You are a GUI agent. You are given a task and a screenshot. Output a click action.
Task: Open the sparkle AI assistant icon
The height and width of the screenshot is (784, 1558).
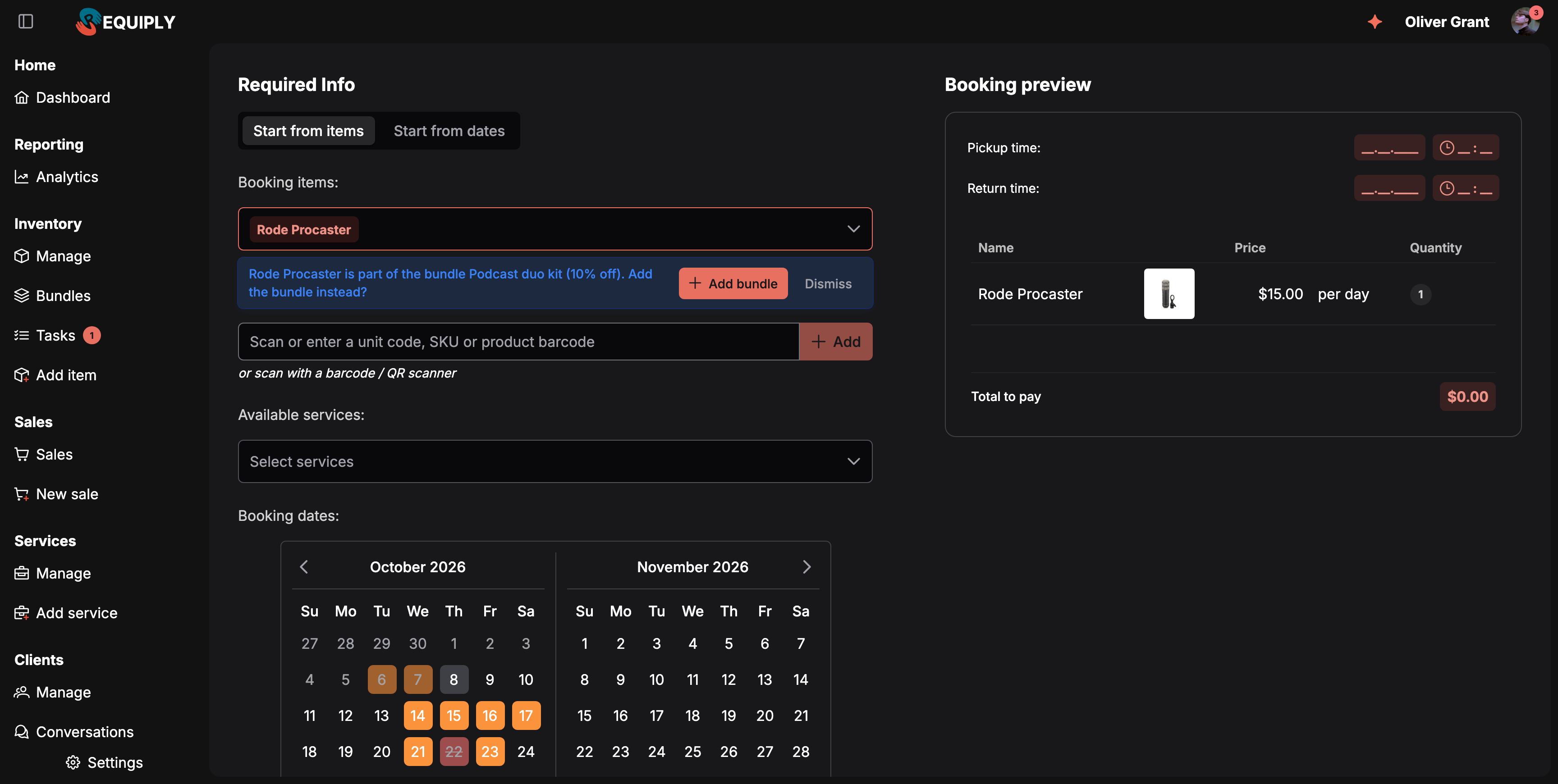(1375, 22)
